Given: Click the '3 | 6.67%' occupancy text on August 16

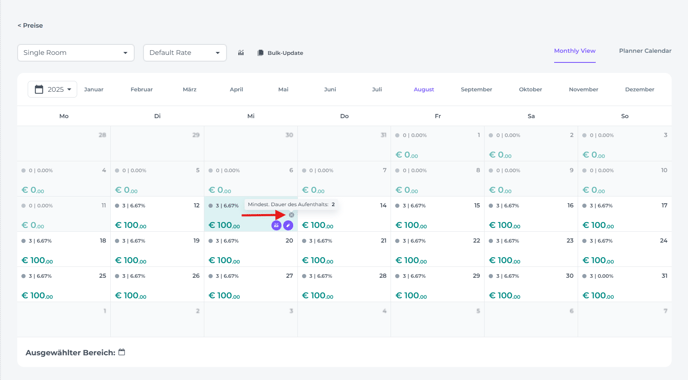Looking at the screenshot, I should tap(507, 206).
